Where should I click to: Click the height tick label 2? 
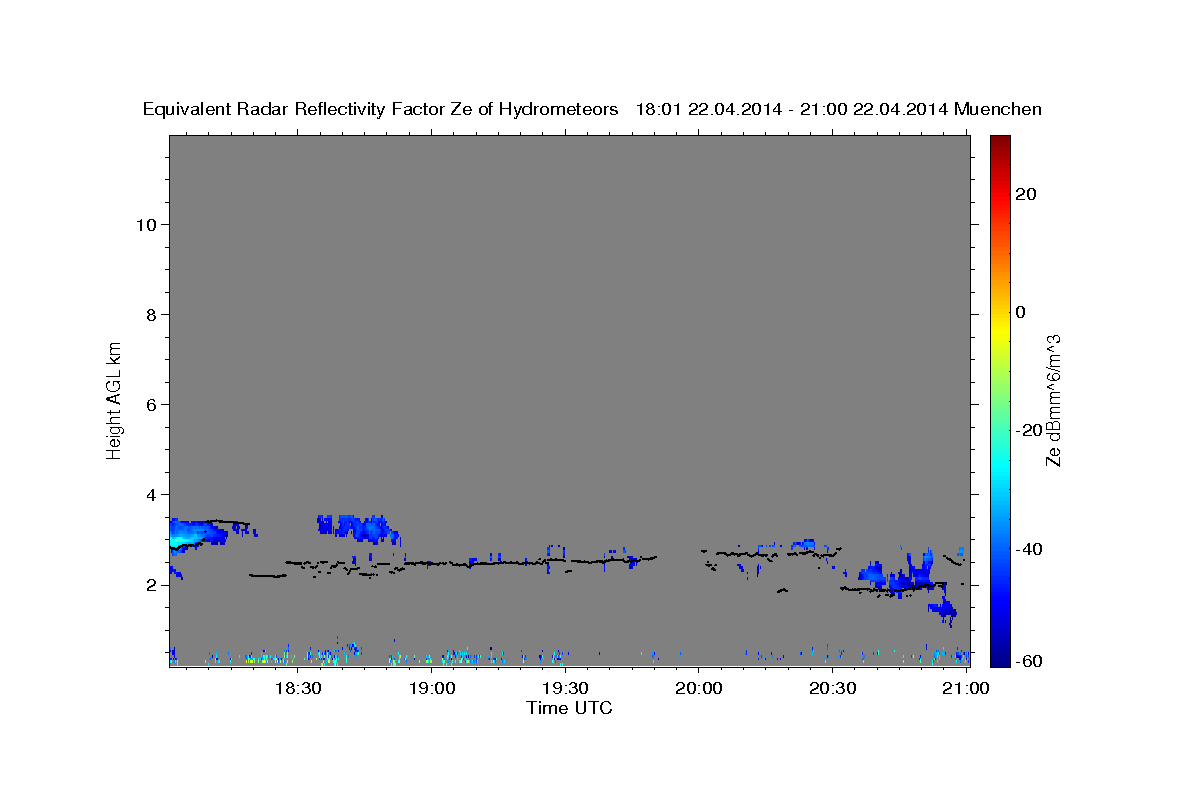pos(152,585)
